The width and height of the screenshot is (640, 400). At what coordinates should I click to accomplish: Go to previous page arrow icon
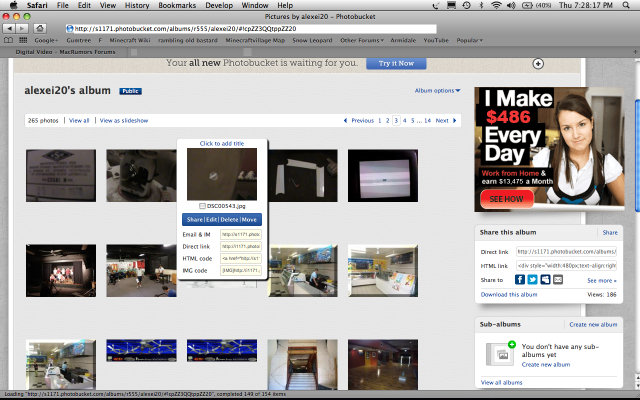point(345,120)
